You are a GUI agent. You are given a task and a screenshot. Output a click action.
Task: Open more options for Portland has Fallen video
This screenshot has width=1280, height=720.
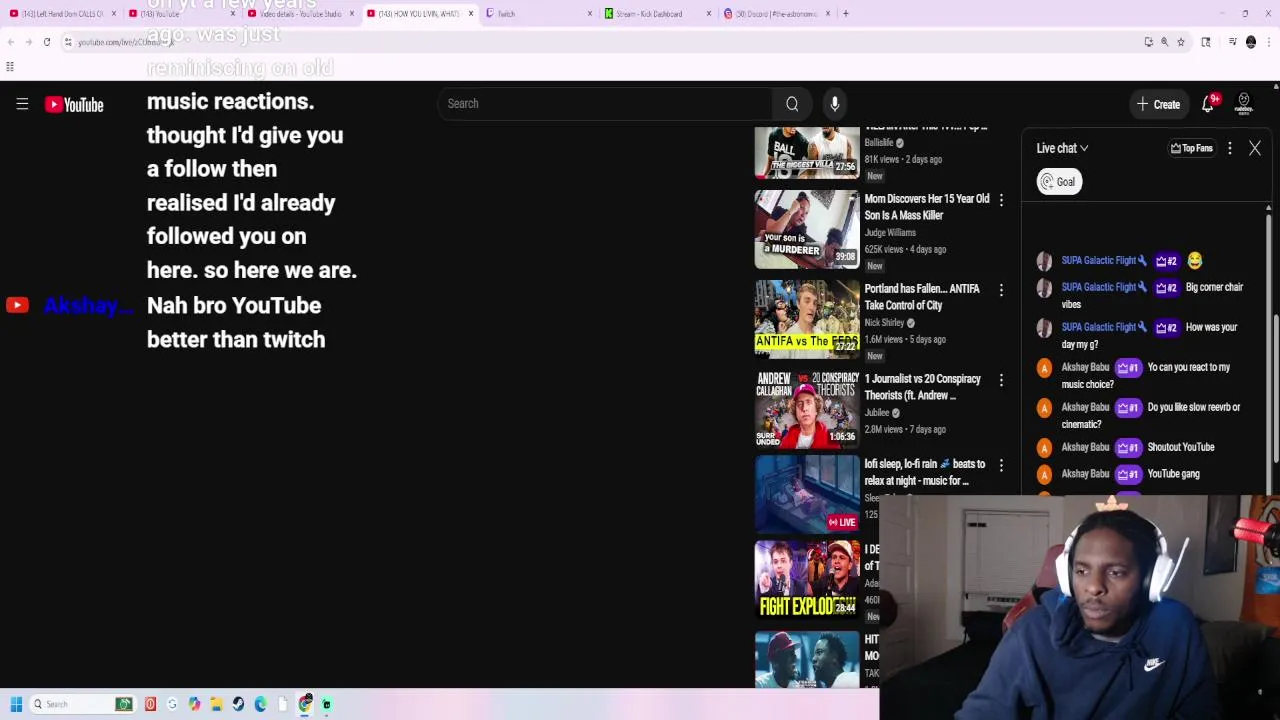[x=1001, y=290]
